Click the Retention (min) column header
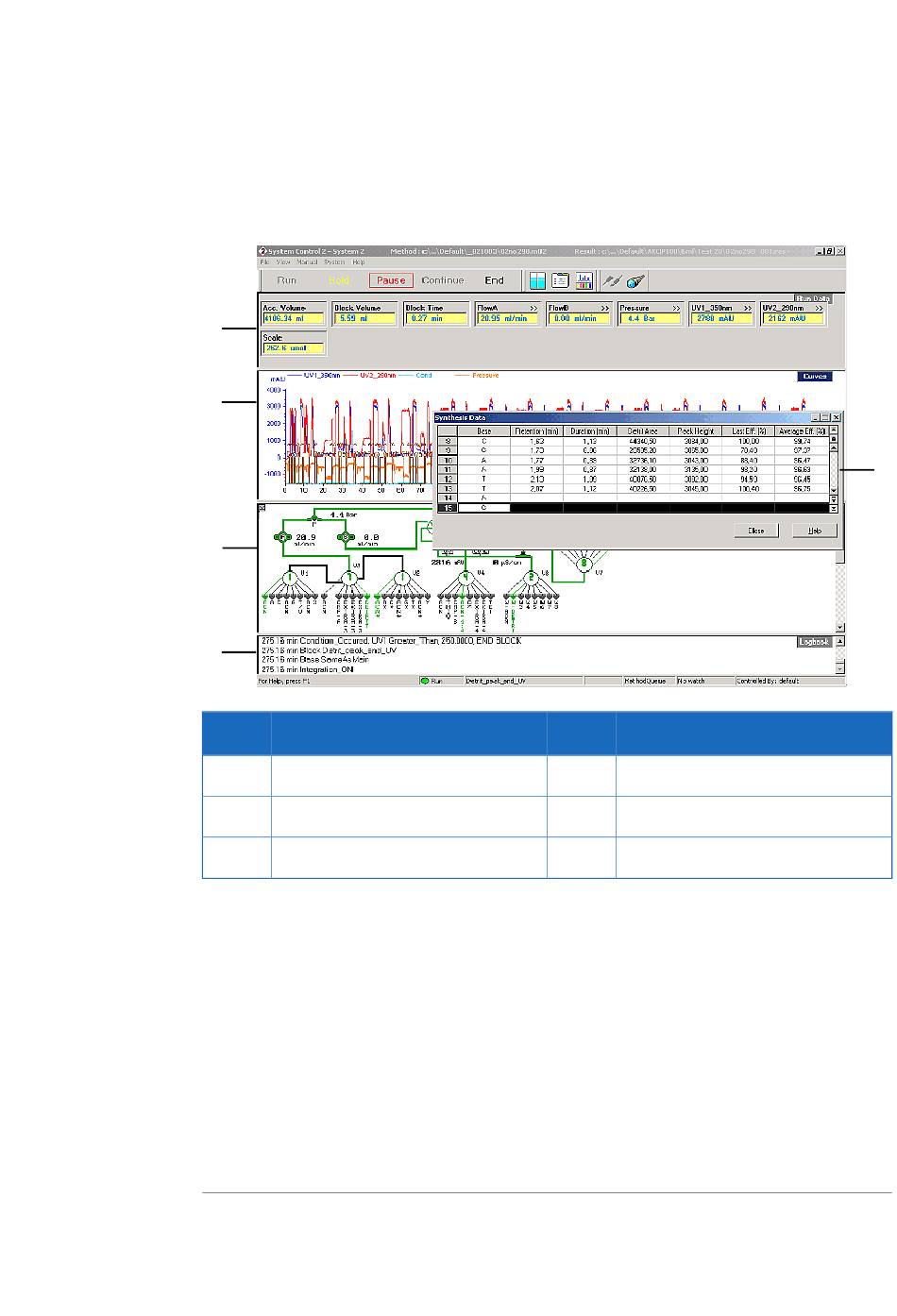Viewport: 897px width, 1316px height. click(x=535, y=430)
